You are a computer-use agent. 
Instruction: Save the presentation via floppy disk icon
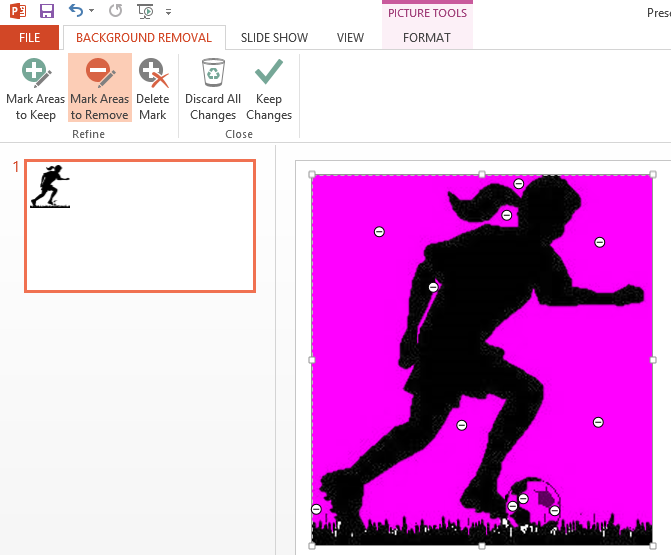click(47, 12)
